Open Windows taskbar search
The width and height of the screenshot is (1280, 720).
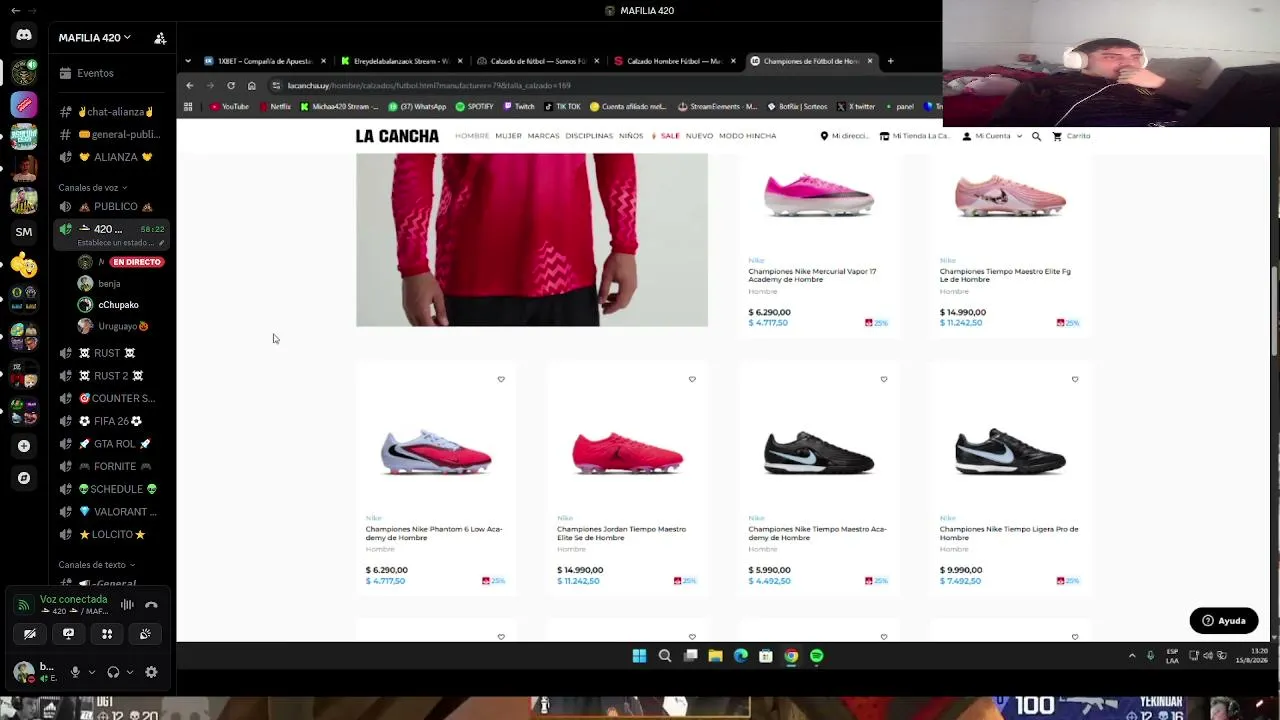click(665, 656)
